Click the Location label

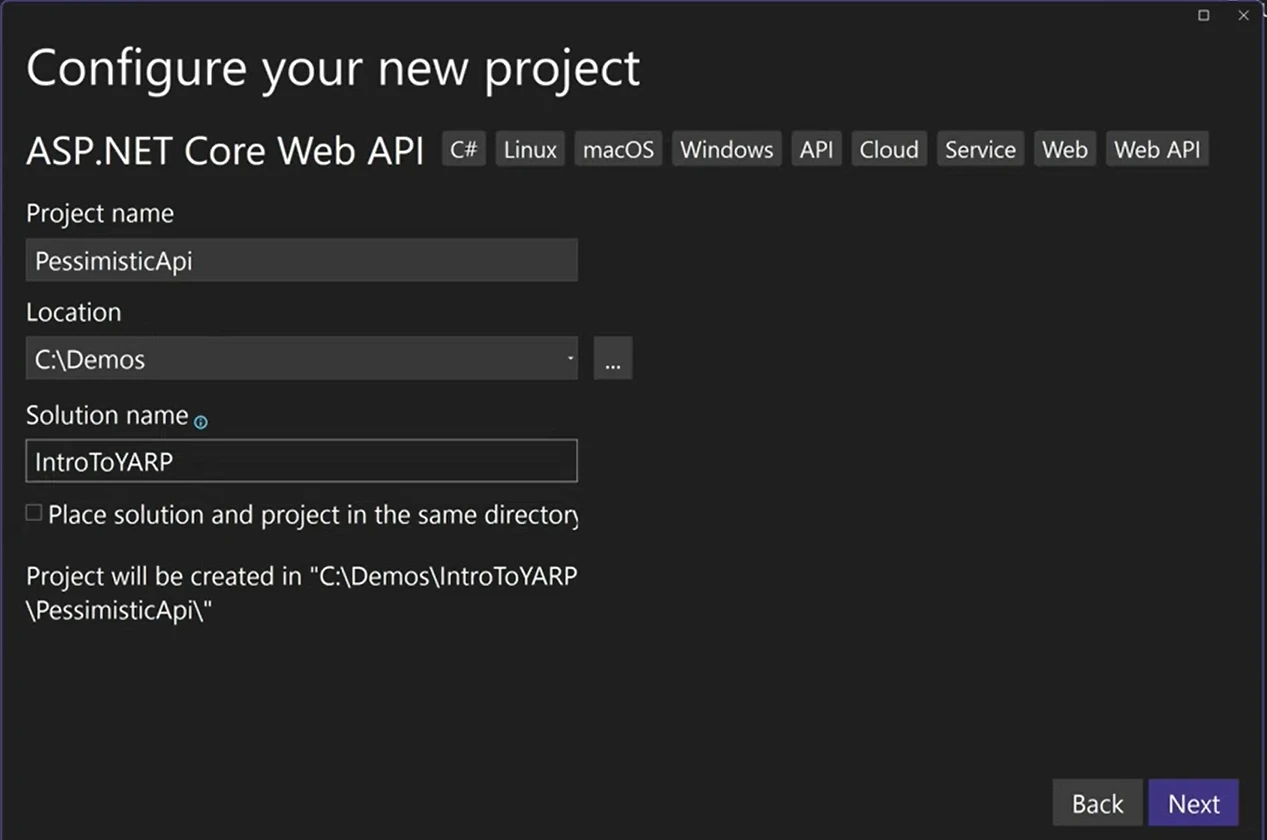(74, 312)
